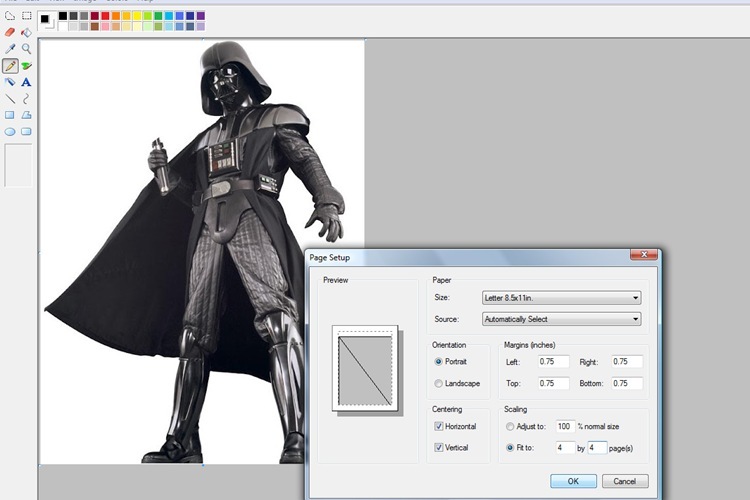Viewport: 750px width, 500px height.
Task: Open the paper Size dropdown
Action: point(562,298)
